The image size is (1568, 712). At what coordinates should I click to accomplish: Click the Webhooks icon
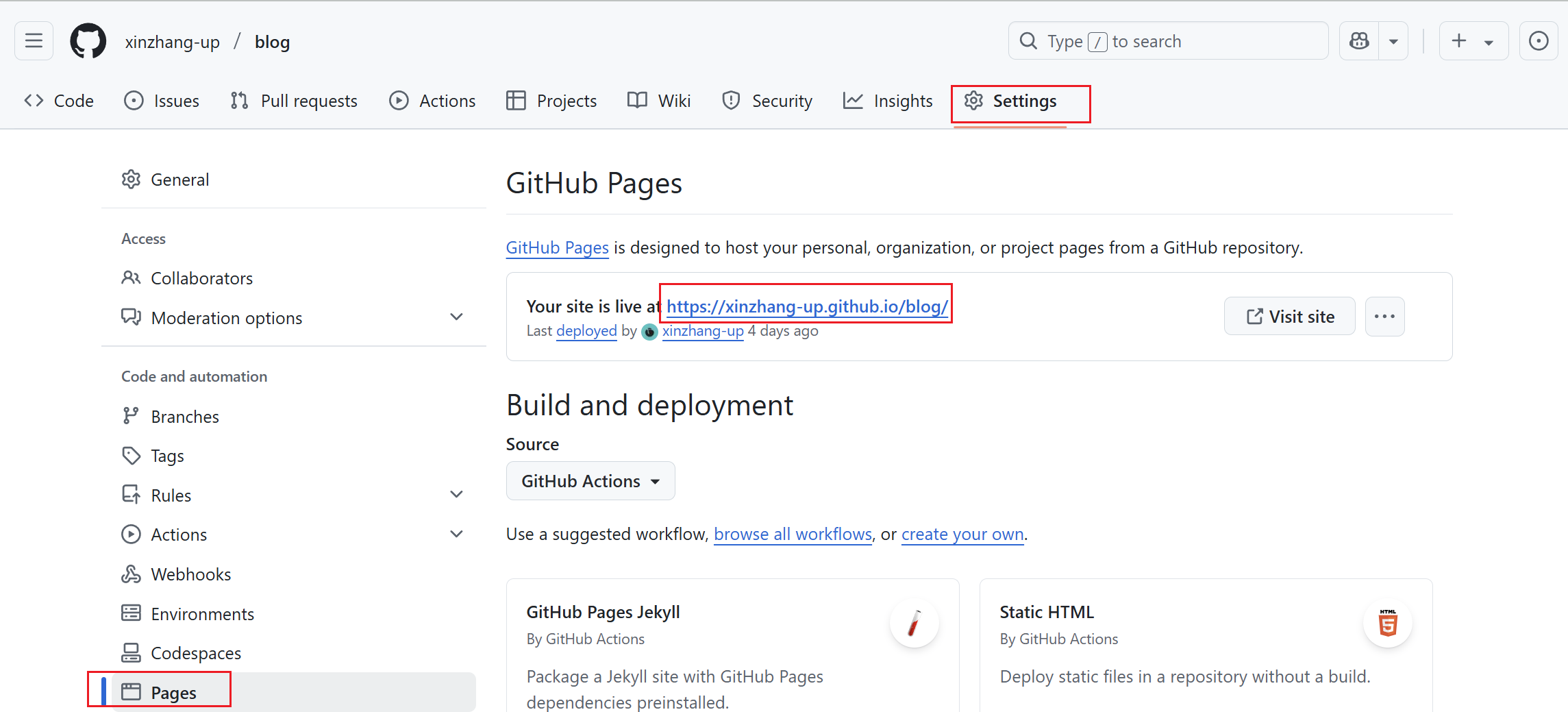tap(131, 574)
